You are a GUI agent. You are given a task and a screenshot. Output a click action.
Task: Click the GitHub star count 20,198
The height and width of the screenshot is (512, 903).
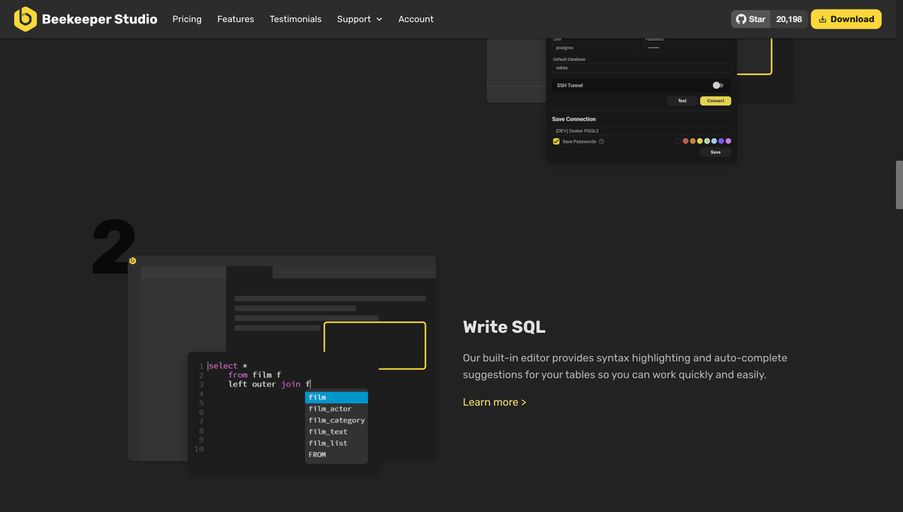789,19
